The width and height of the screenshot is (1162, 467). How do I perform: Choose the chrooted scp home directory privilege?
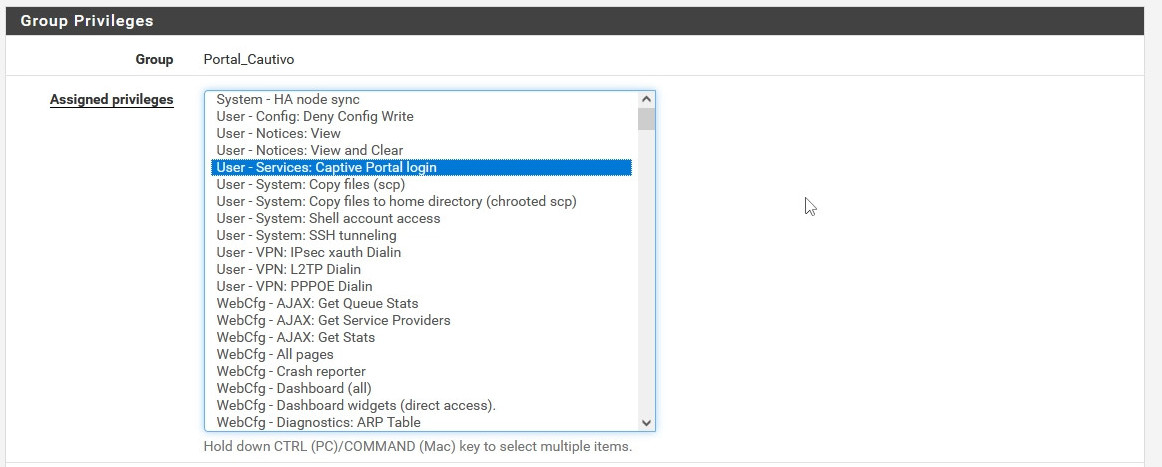click(396, 201)
